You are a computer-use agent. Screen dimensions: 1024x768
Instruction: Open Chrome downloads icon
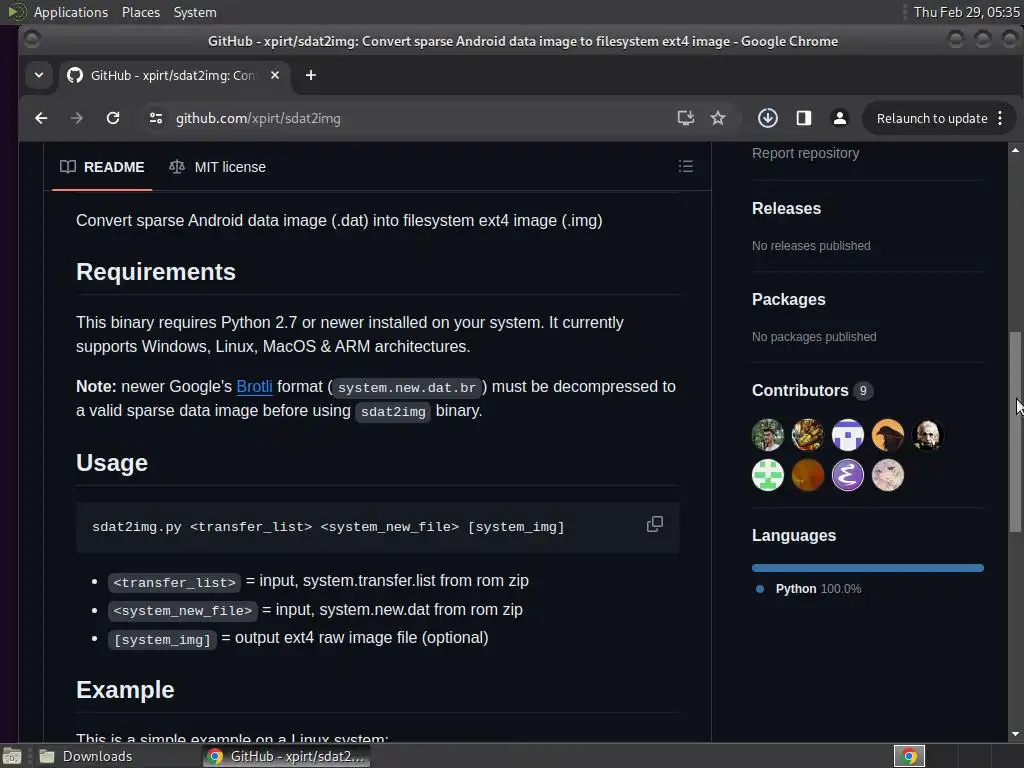tap(767, 118)
